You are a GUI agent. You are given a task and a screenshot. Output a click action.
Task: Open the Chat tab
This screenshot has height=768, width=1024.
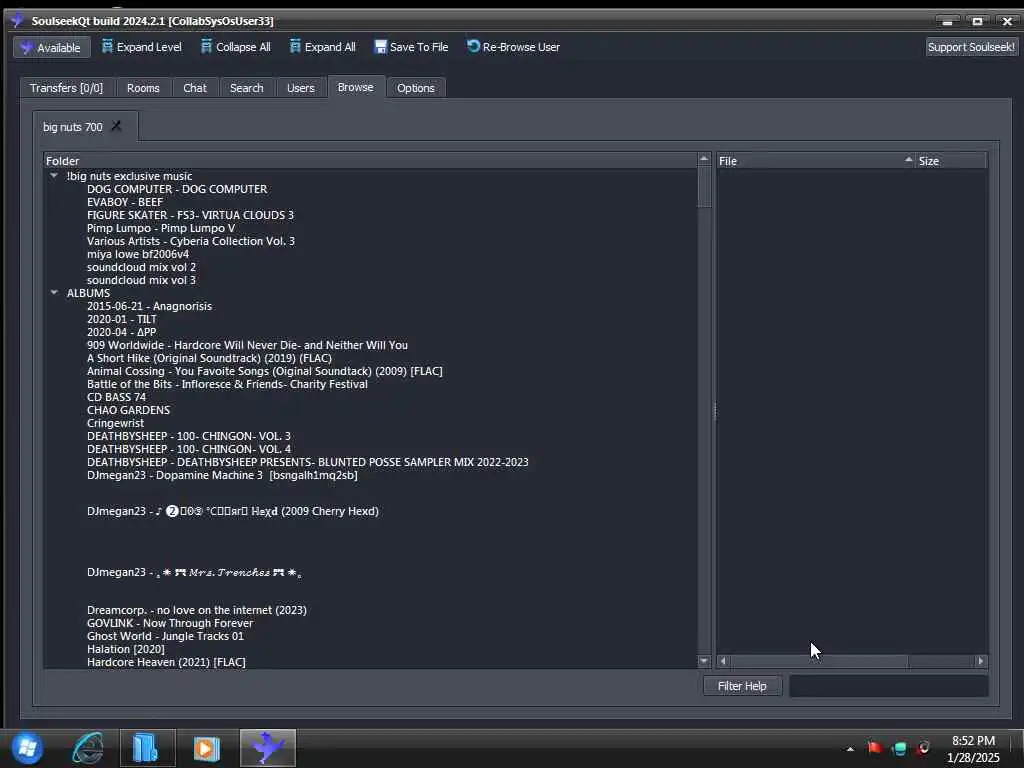coord(195,88)
